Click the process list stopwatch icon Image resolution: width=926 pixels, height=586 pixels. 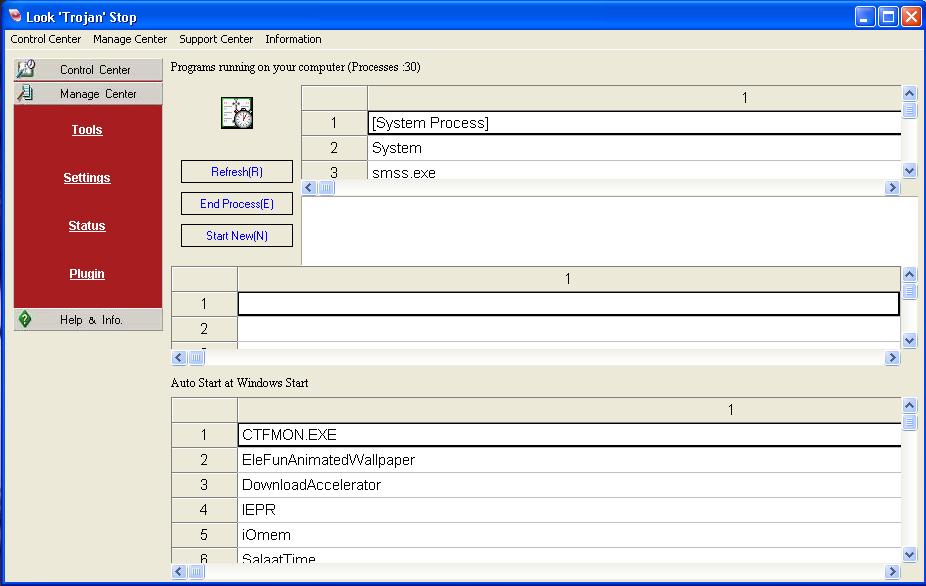click(x=237, y=113)
